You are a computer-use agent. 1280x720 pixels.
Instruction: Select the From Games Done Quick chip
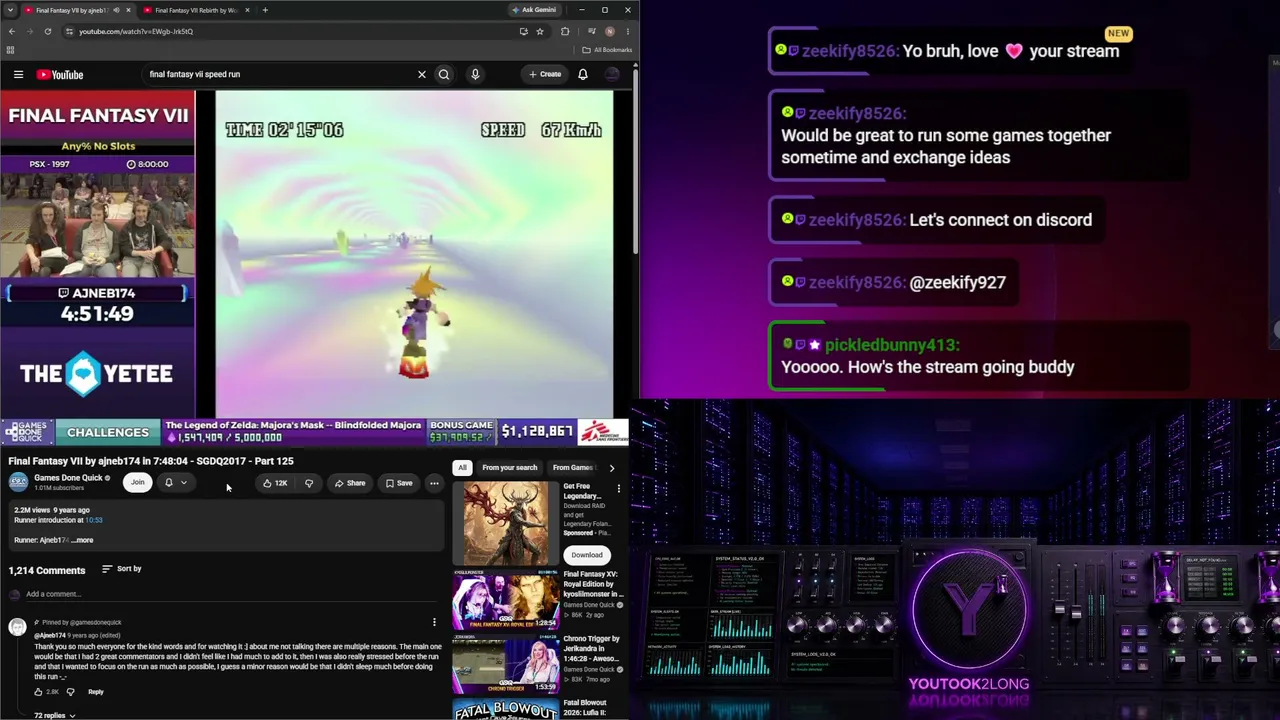[574, 467]
